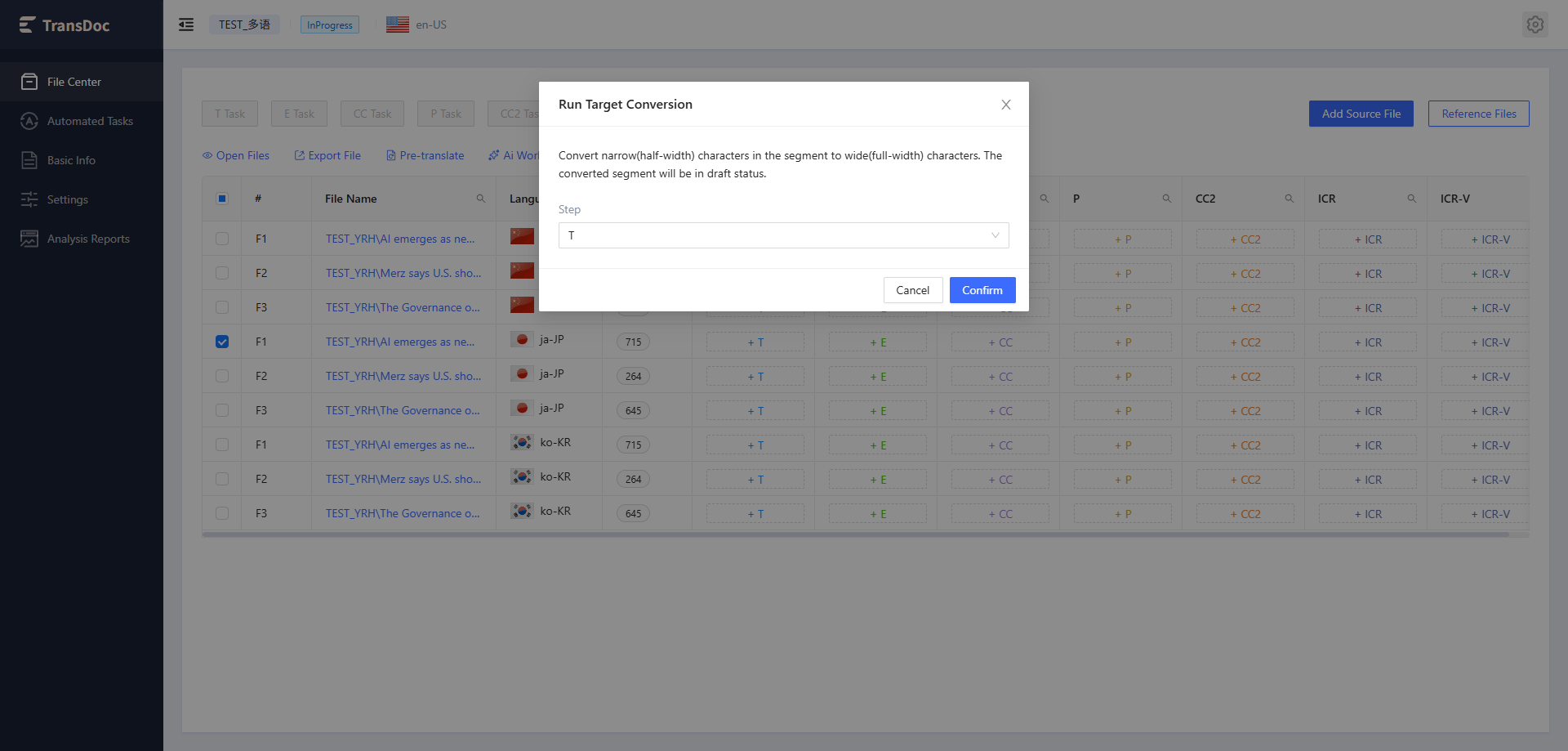Open the en-US language selector

tap(416, 25)
